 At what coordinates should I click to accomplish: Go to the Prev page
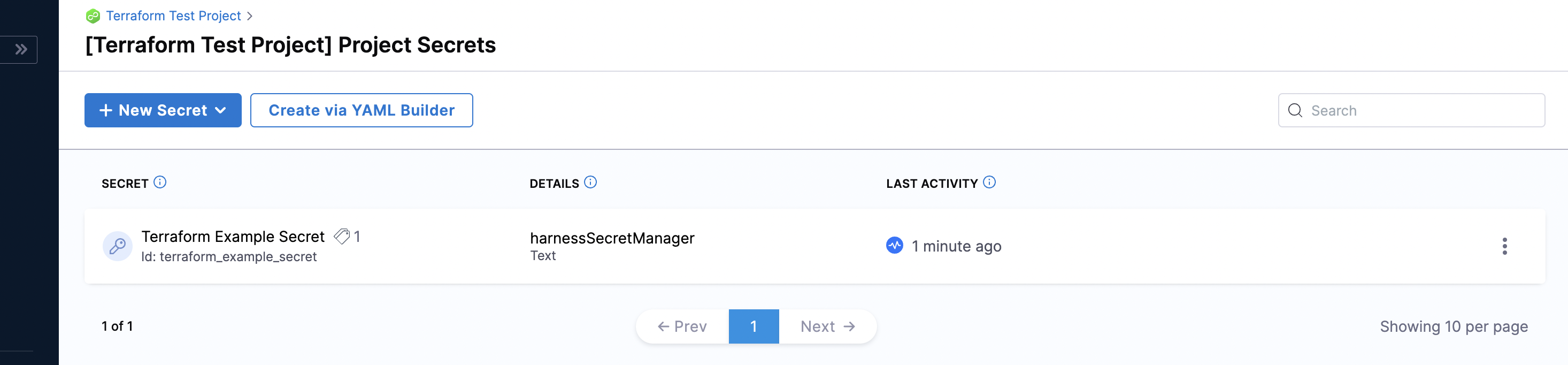pyautogui.click(x=682, y=326)
